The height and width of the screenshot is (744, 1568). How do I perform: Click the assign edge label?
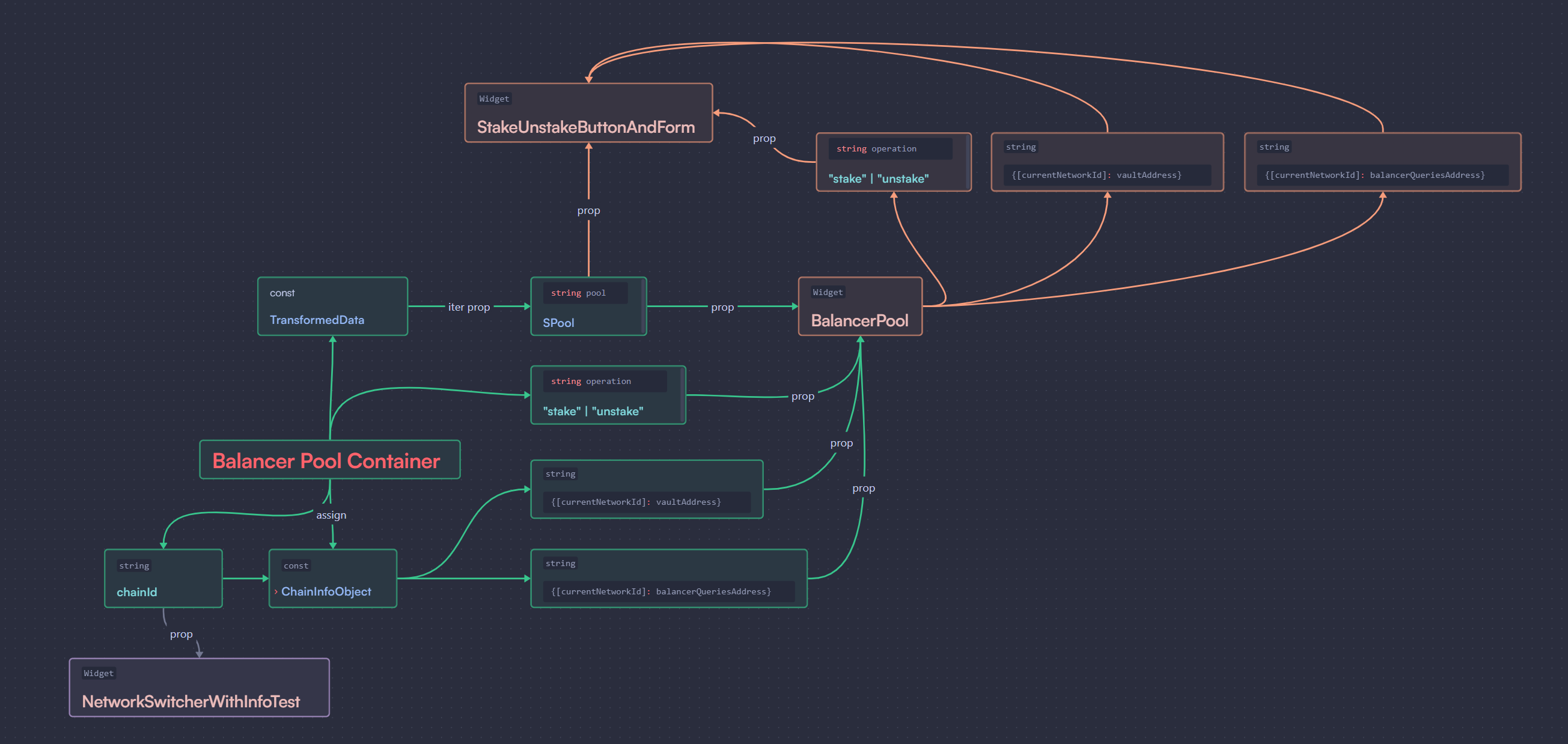tap(331, 514)
